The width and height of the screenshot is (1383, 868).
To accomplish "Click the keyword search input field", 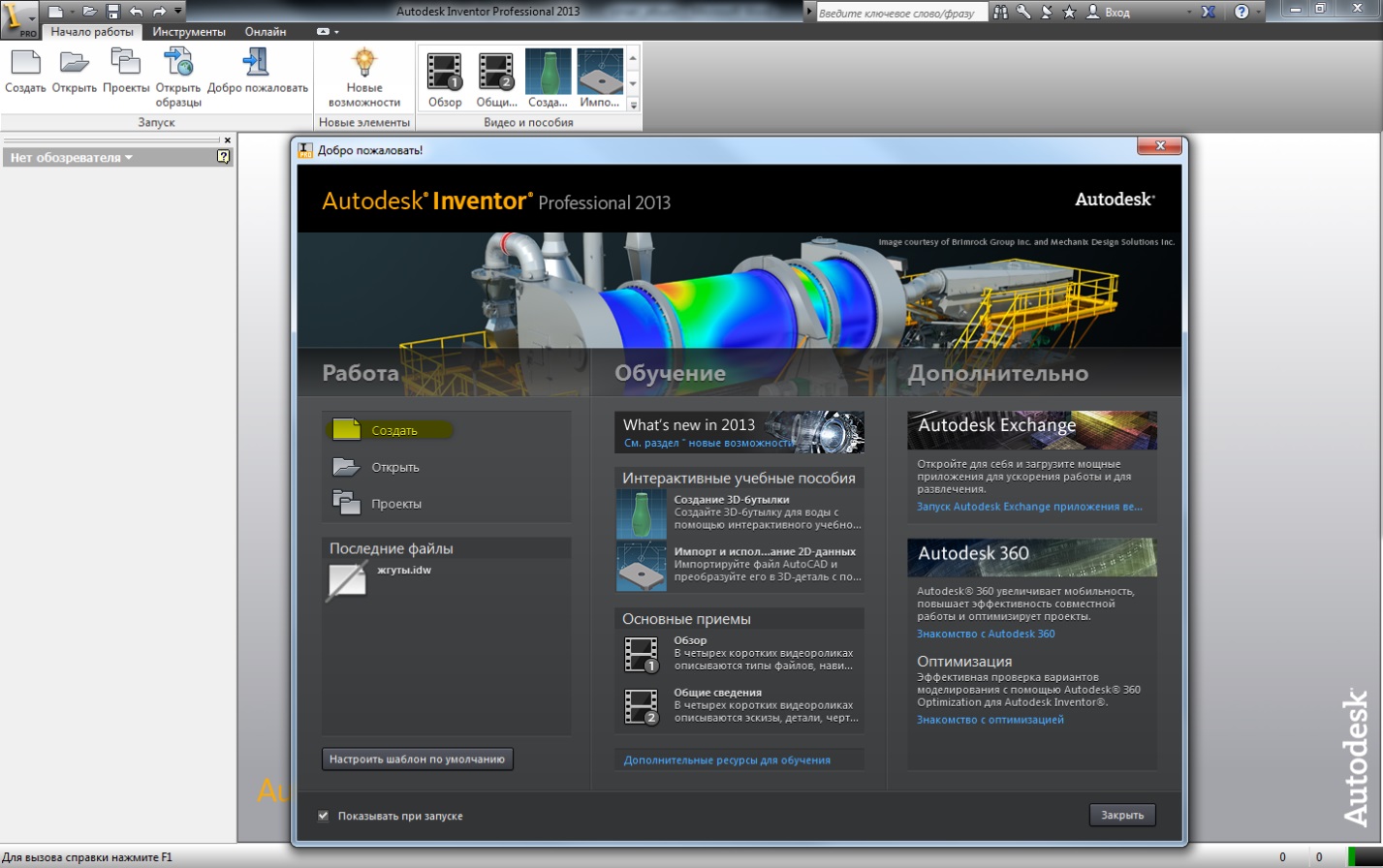I will 901,12.
